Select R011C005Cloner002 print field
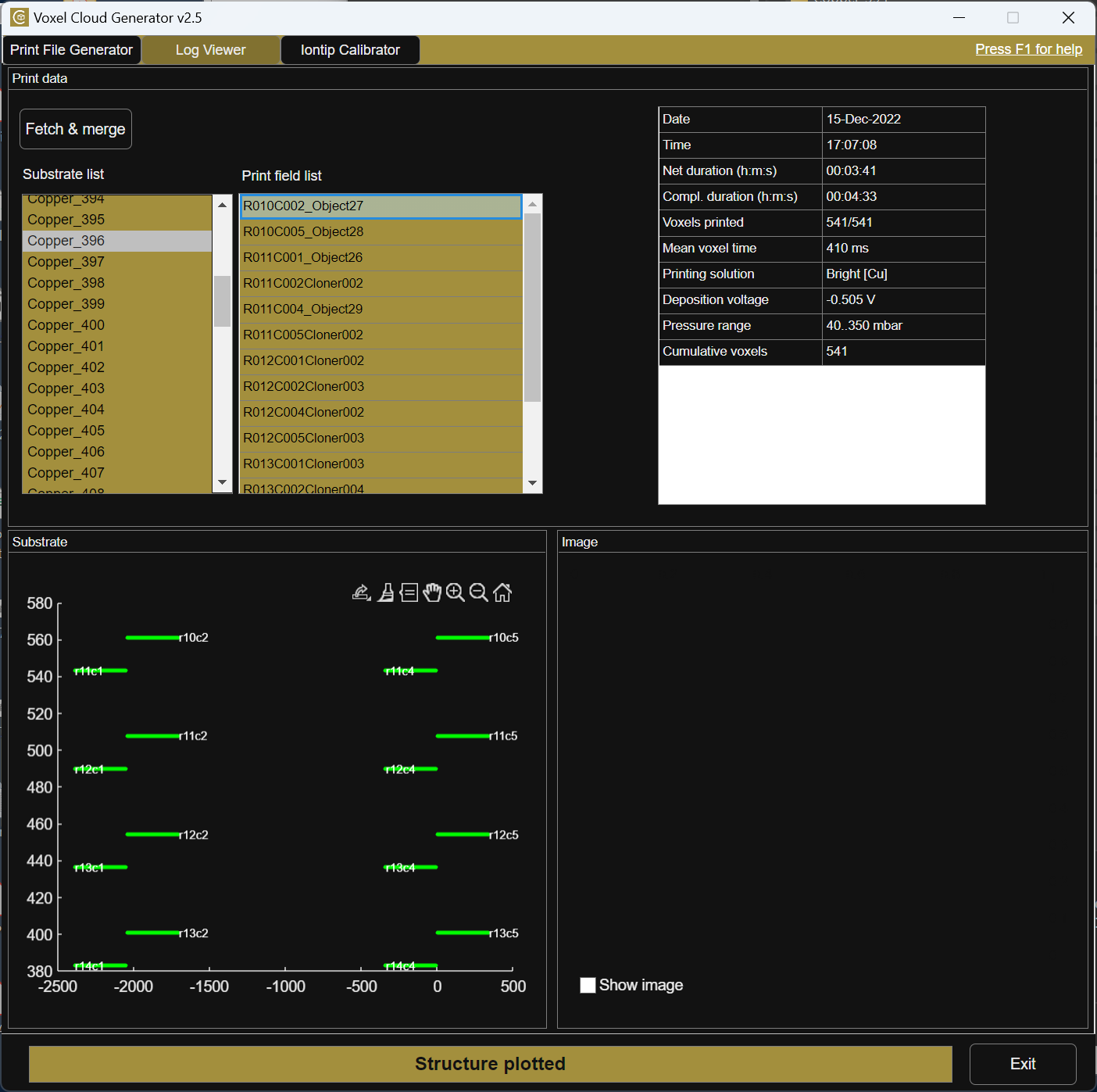The image size is (1097, 1092). tap(381, 335)
